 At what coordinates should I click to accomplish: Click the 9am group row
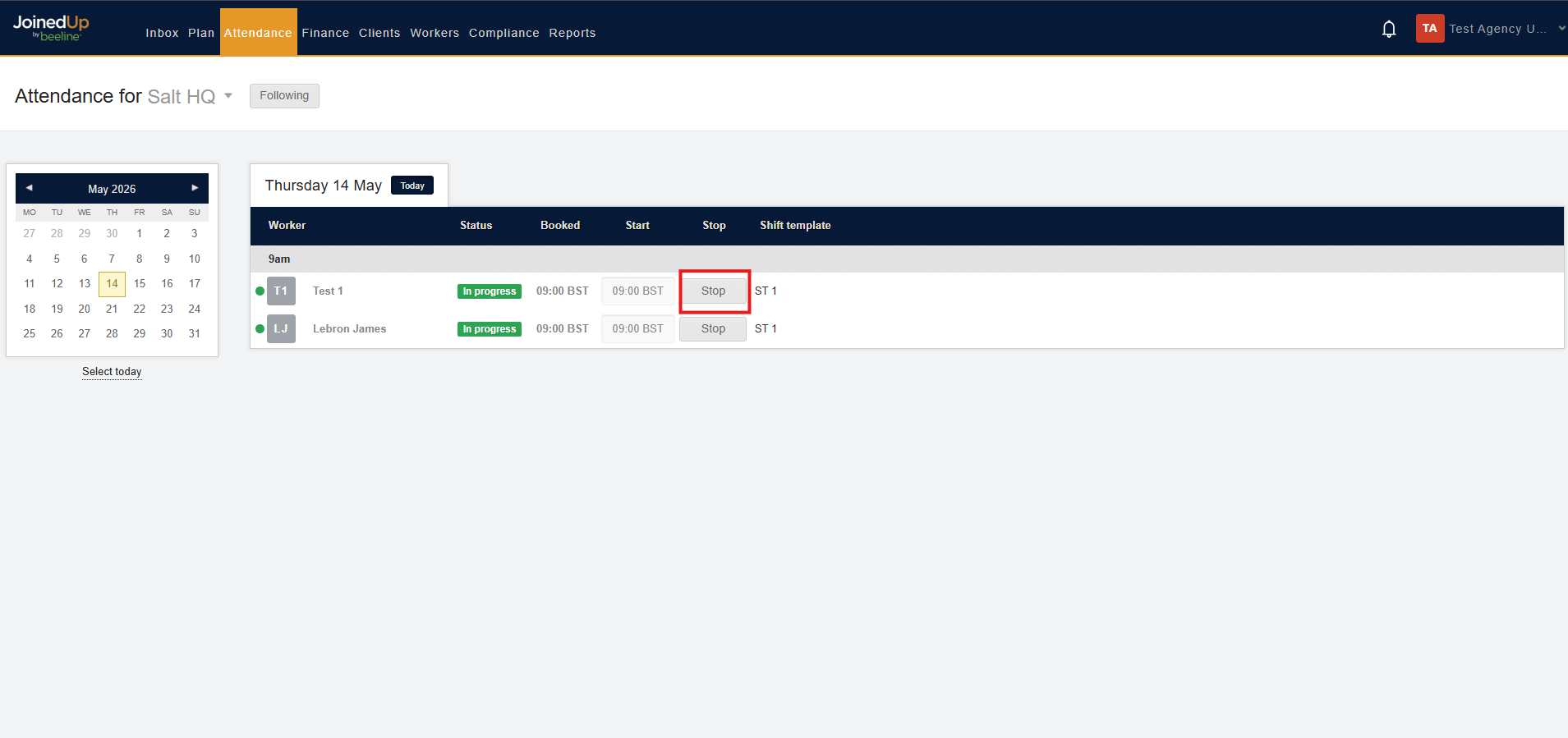pos(907,259)
